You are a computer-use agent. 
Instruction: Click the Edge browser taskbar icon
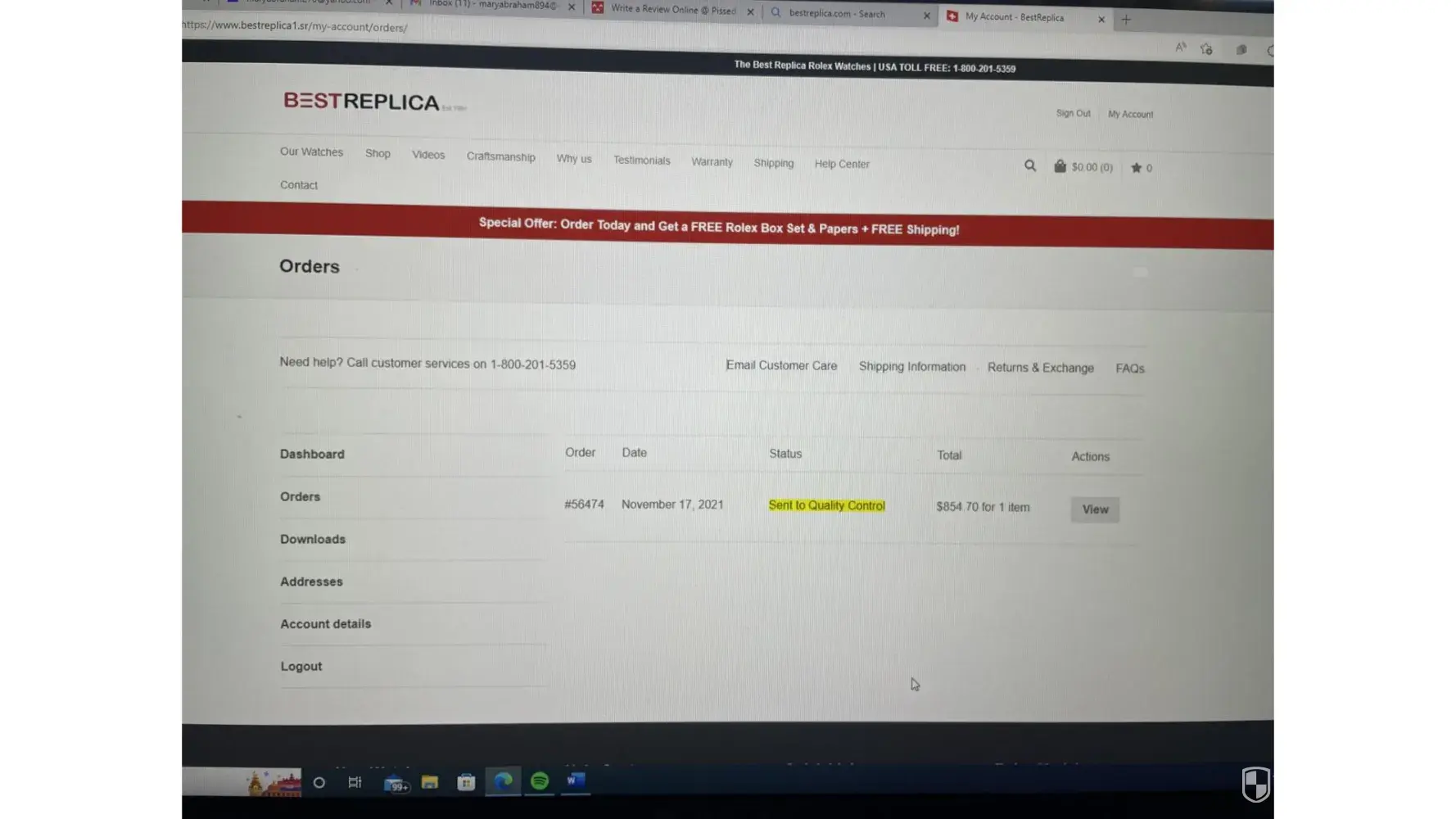503,781
